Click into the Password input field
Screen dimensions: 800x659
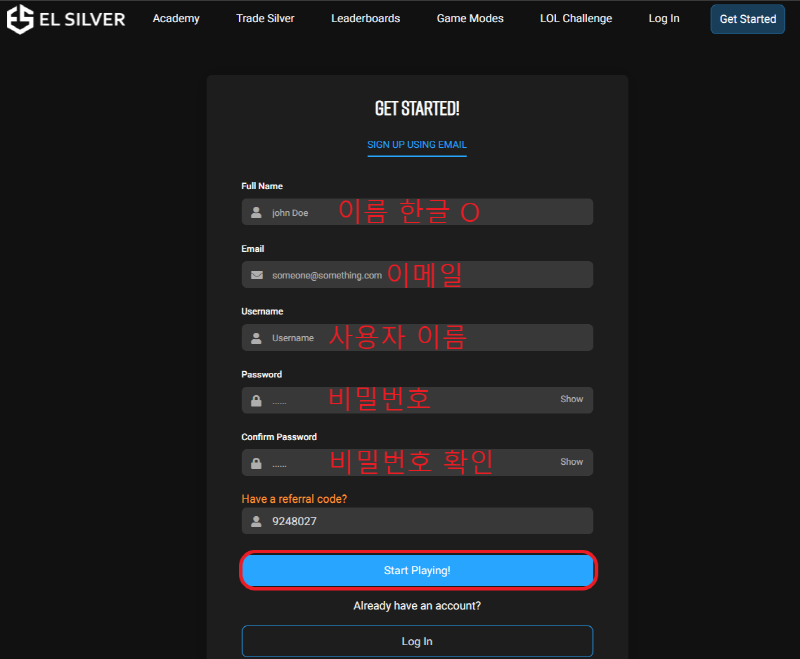click(x=417, y=400)
